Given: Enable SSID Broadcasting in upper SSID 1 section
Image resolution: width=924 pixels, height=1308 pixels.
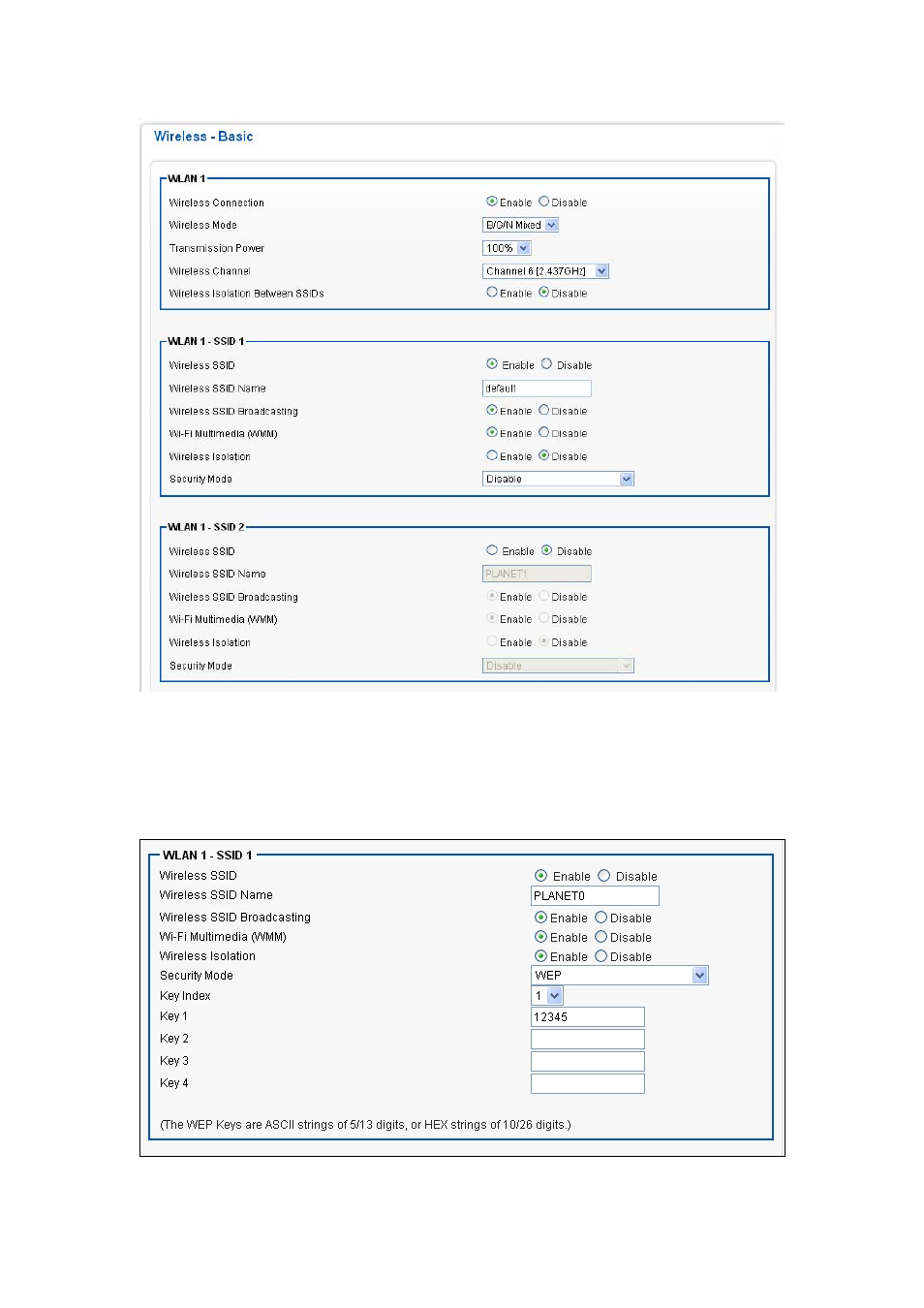Looking at the screenshot, I should click(x=492, y=410).
